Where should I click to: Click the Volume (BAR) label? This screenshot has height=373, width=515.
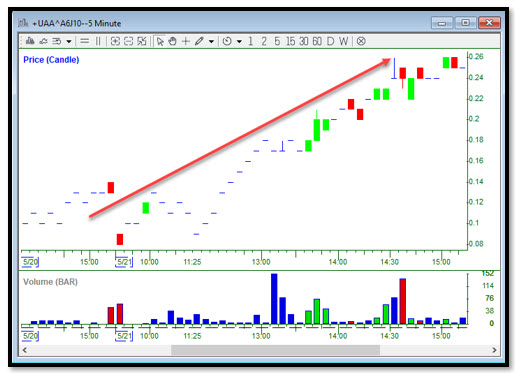50,282
